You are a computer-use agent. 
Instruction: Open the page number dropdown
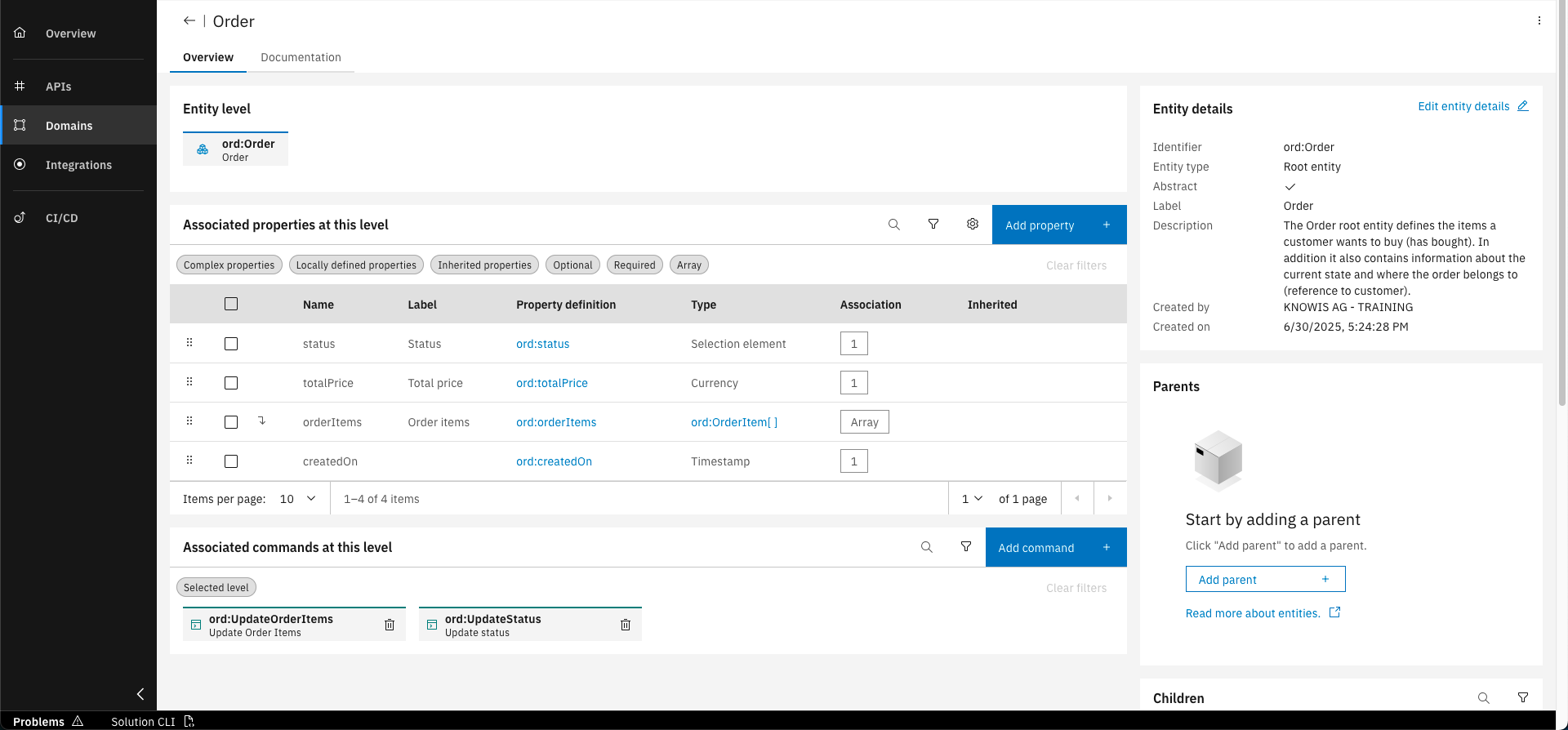(x=972, y=499)
